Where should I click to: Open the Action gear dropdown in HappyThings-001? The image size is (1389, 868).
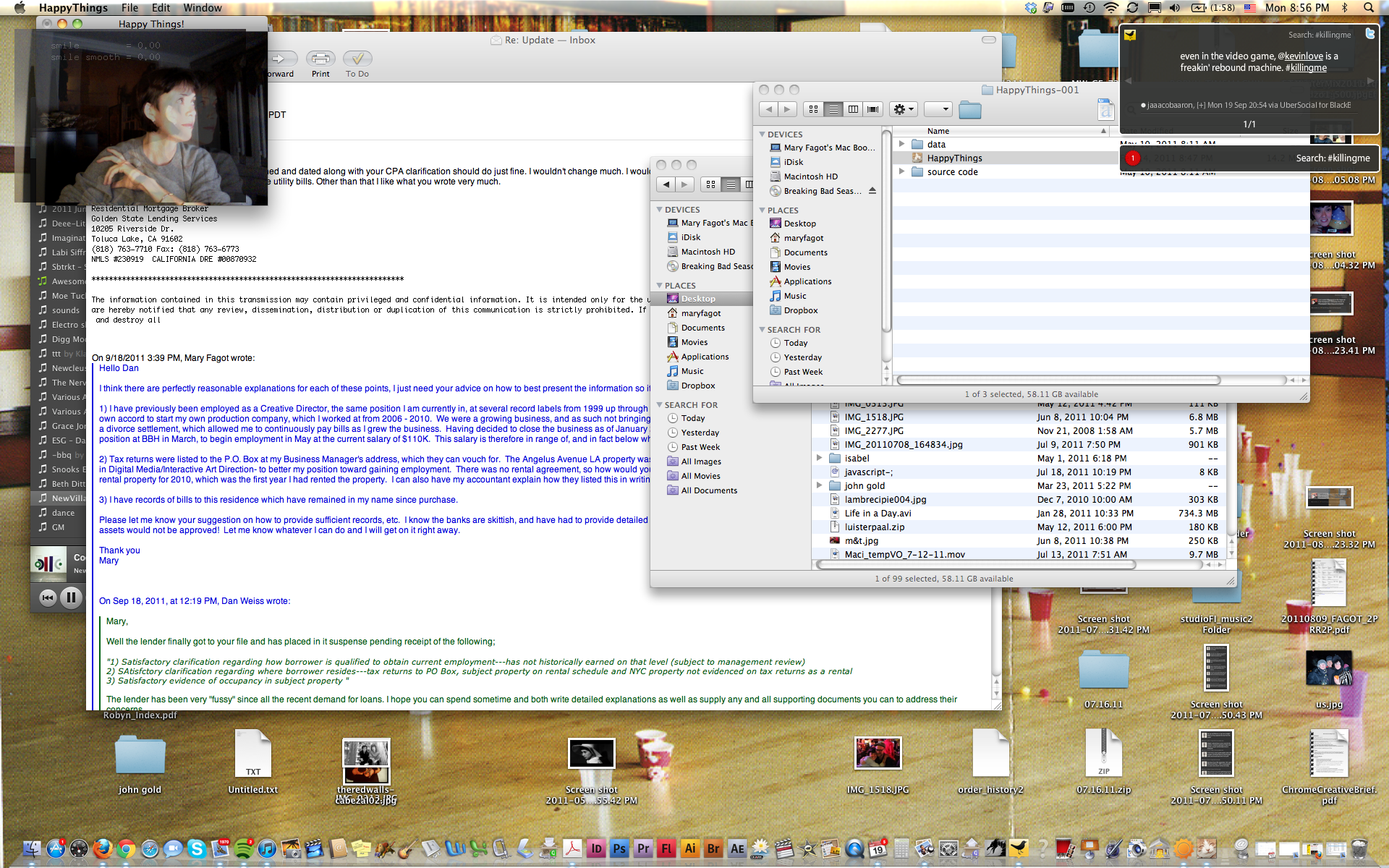(904, 109)
